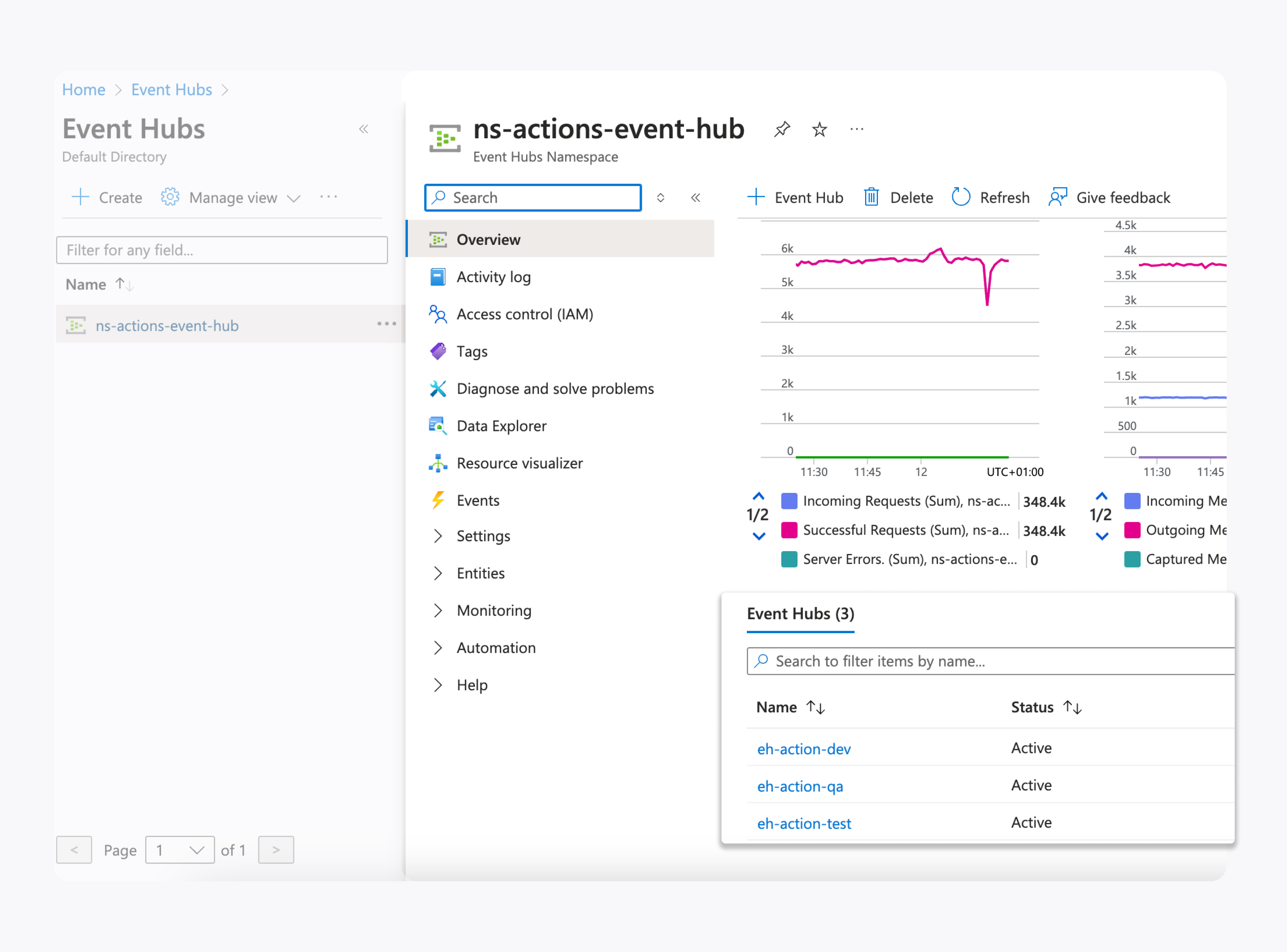
Task: Open eh-action-dev event hub
Action: point(804,749)
